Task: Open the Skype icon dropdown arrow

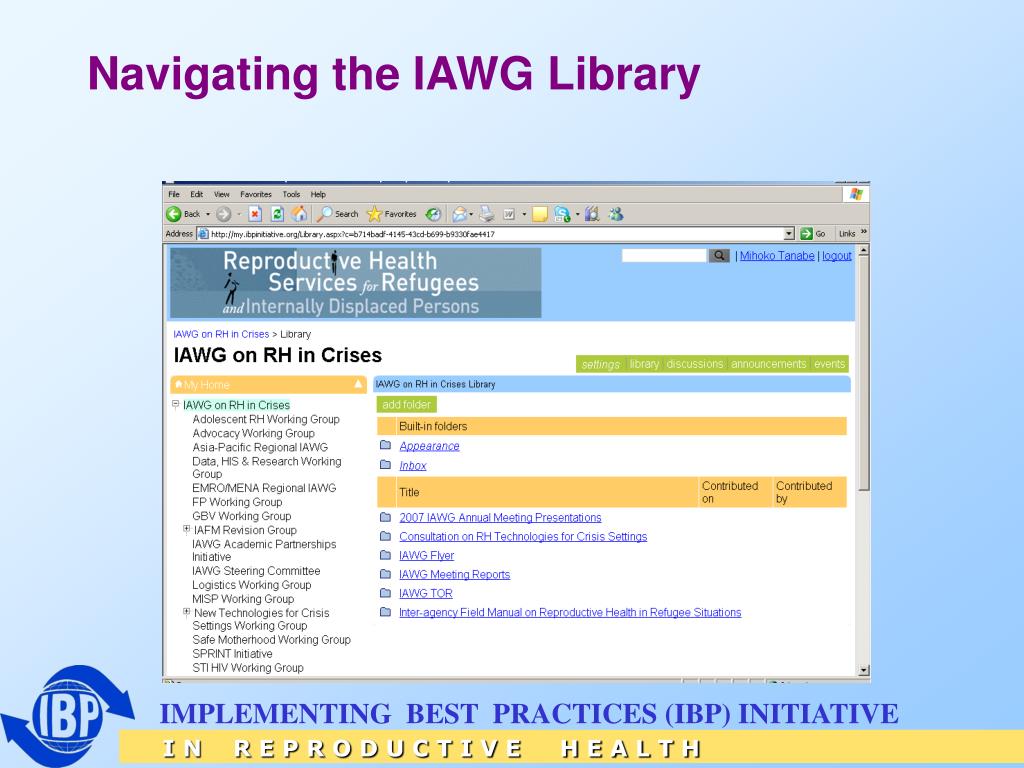Action: 577,214
